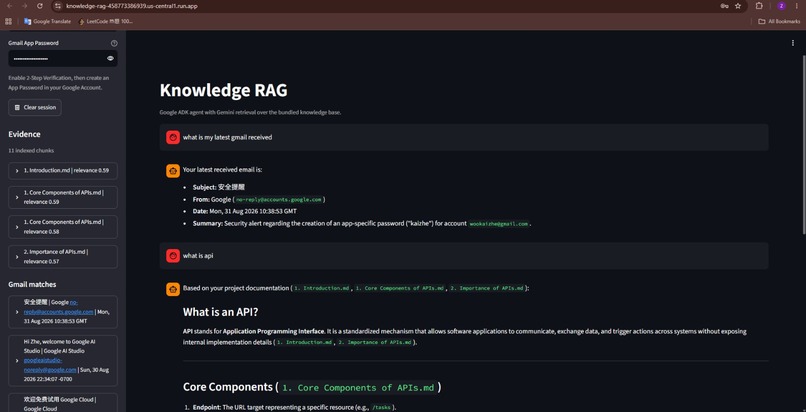Open the apps grid in bookmarks bar
The image size is (806, 412).
pyautogui.click(x=8, y=22)
